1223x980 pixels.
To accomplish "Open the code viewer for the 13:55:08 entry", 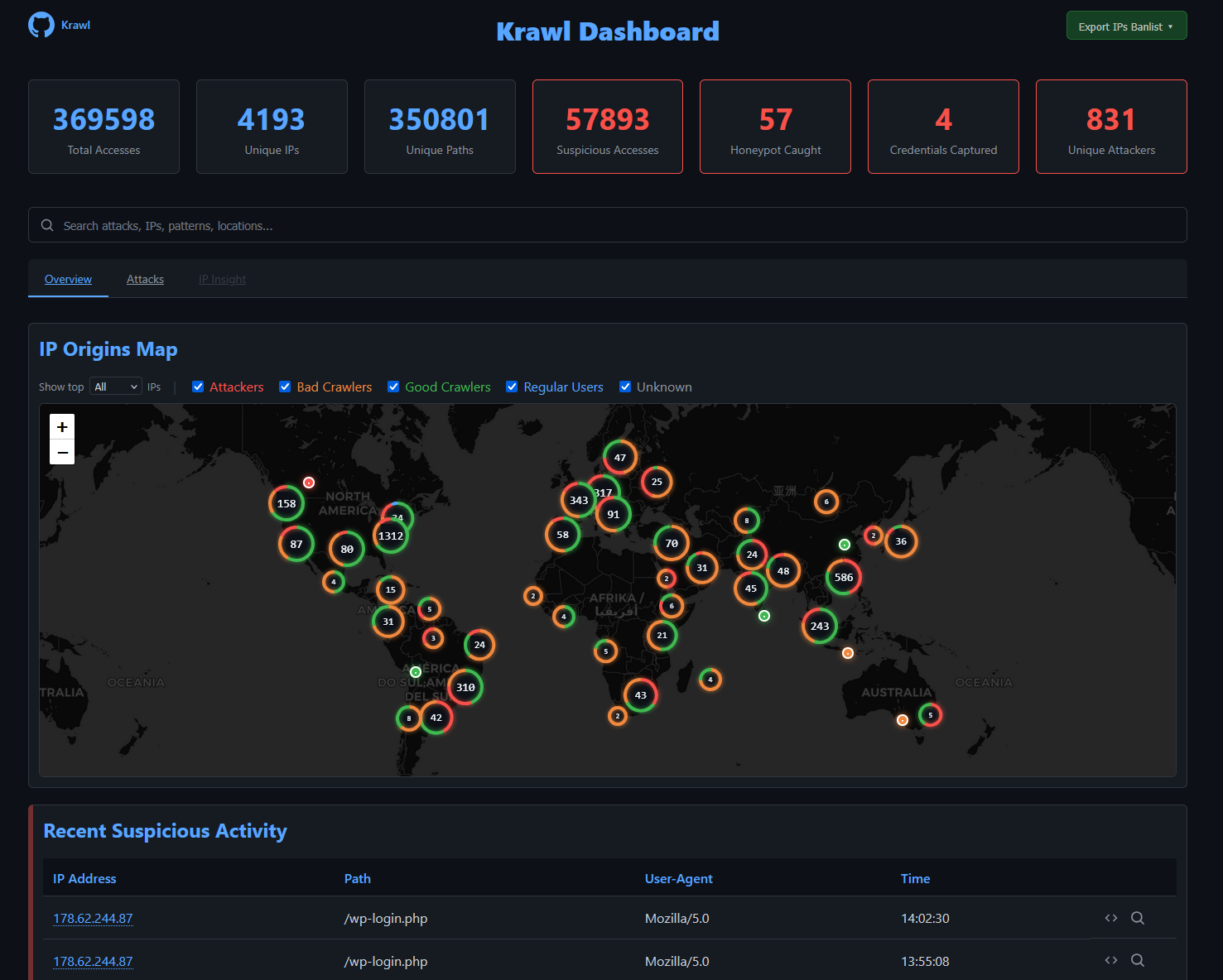I will tap(1110, 960).
